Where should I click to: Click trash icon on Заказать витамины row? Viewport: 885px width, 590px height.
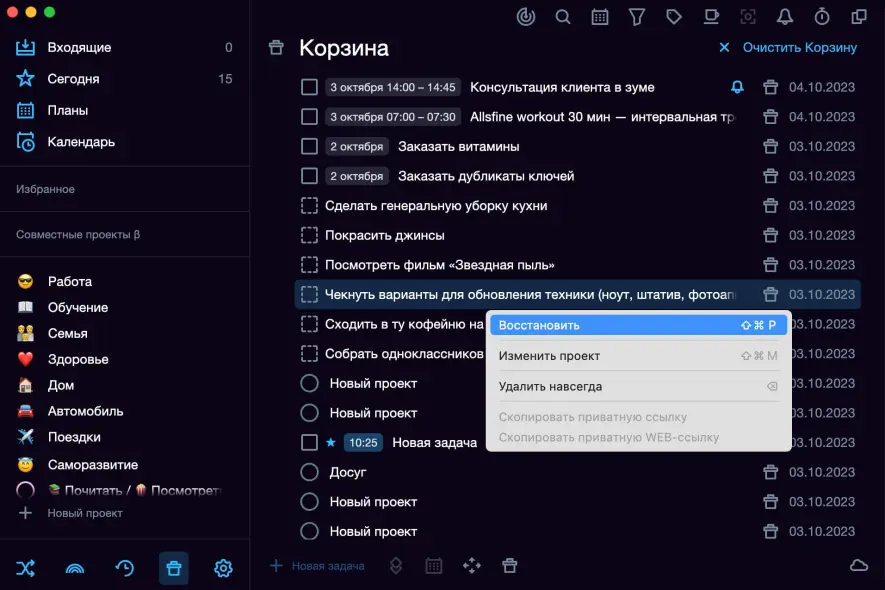click(770, 146)
